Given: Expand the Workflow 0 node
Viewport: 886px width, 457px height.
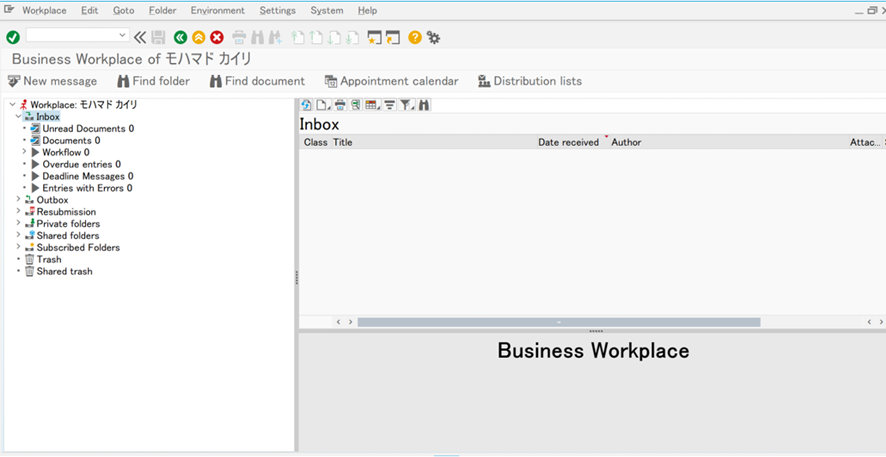Looking at the screenshot, I should coord(24,152).
